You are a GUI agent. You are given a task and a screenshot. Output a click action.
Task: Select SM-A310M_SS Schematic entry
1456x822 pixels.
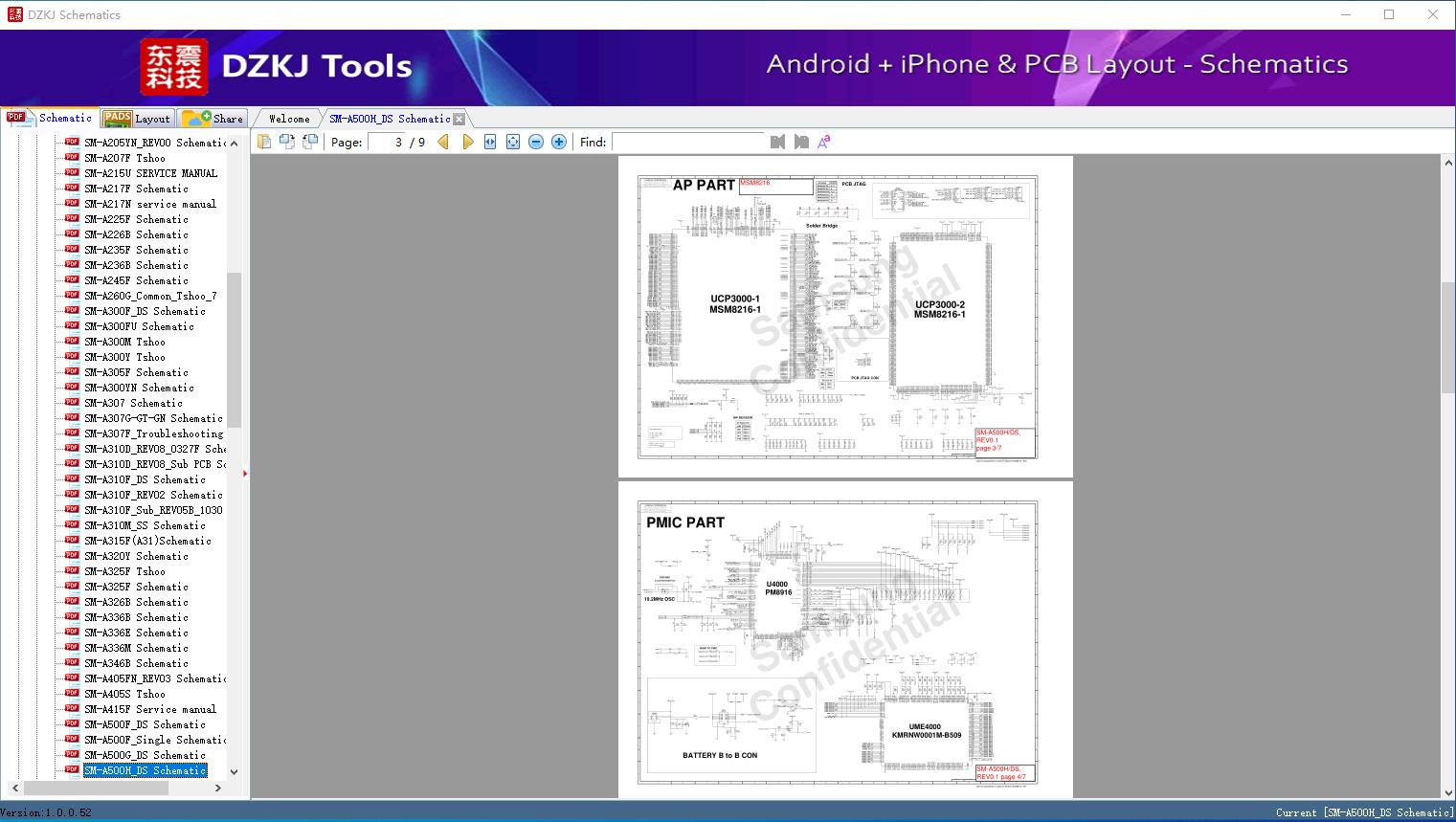pos(145,525)
